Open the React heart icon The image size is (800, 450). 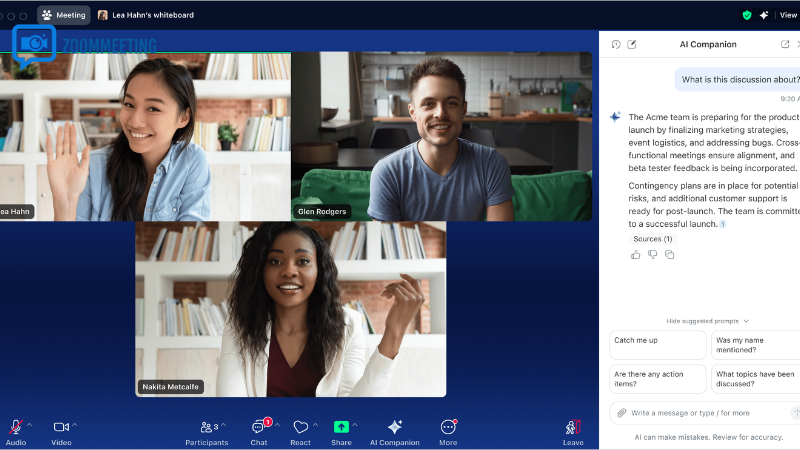[301, 427]
